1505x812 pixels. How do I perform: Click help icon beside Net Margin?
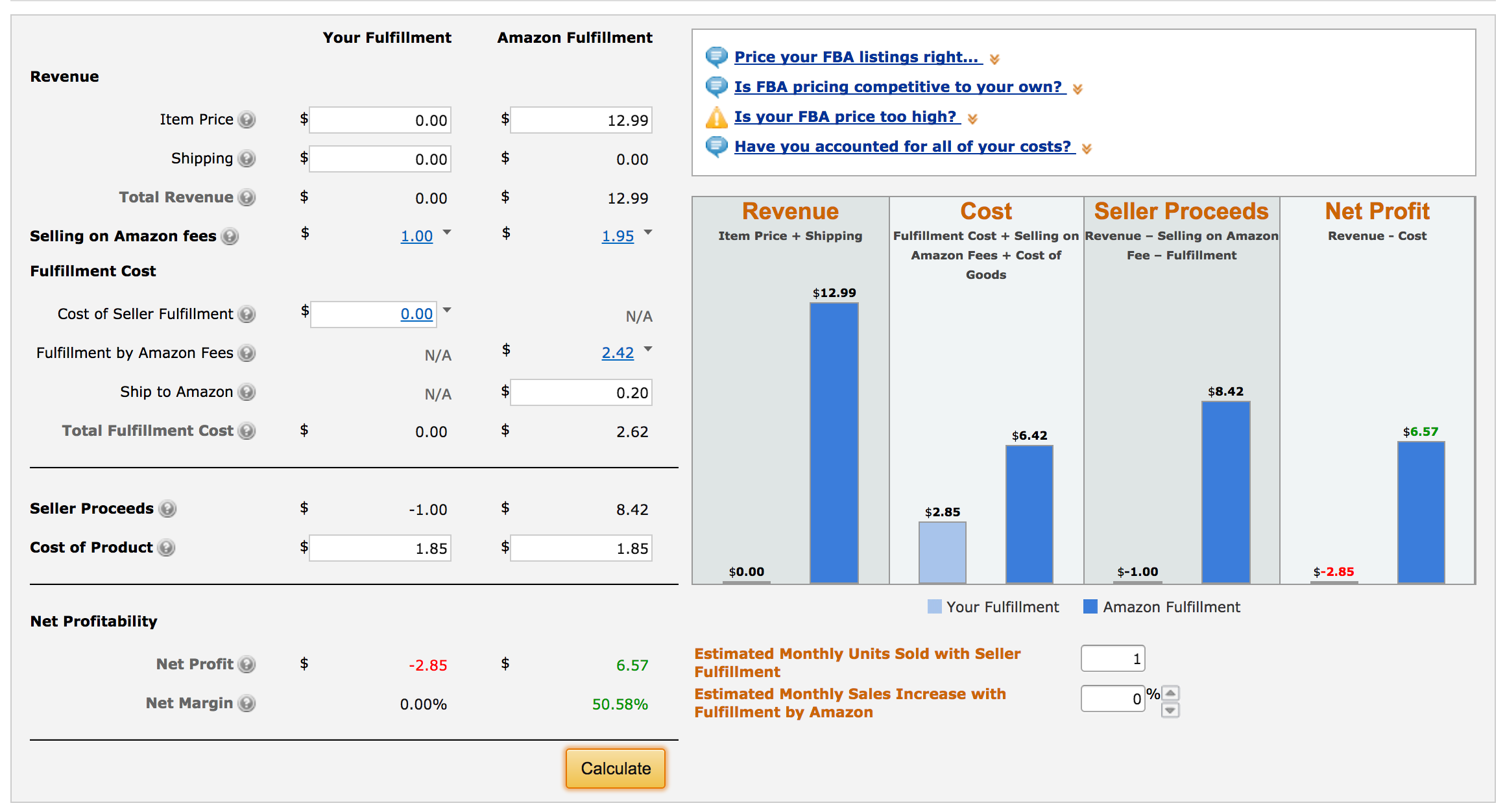coord(247,704)
